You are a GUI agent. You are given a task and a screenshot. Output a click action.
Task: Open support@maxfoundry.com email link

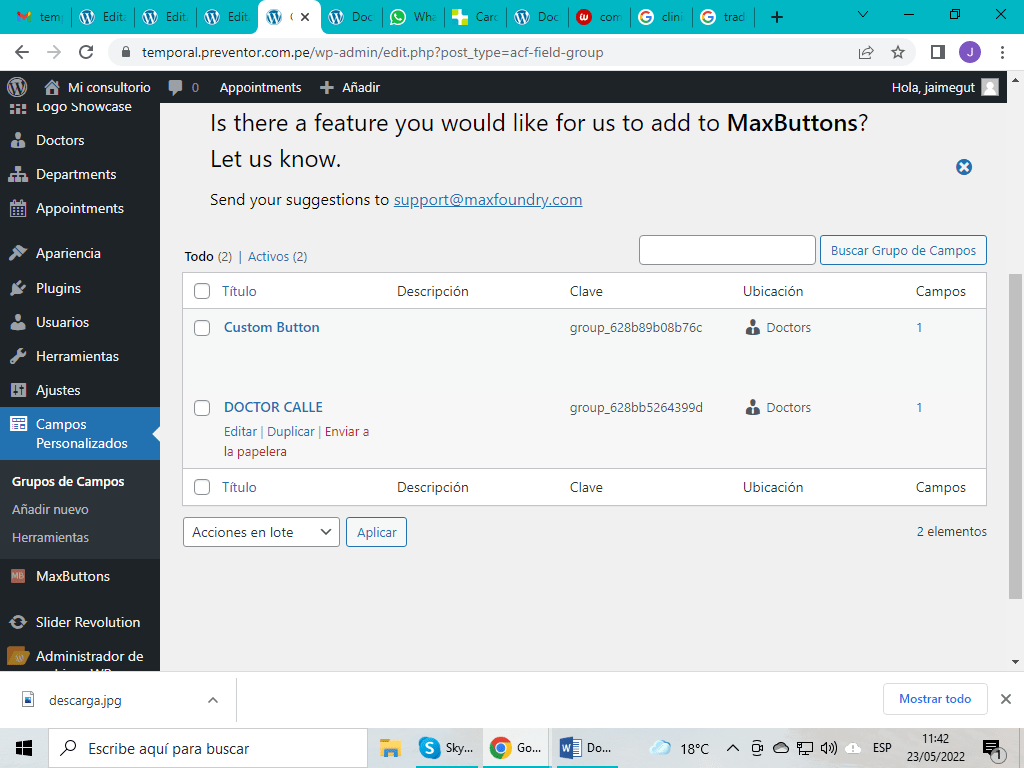click(488, 200)
